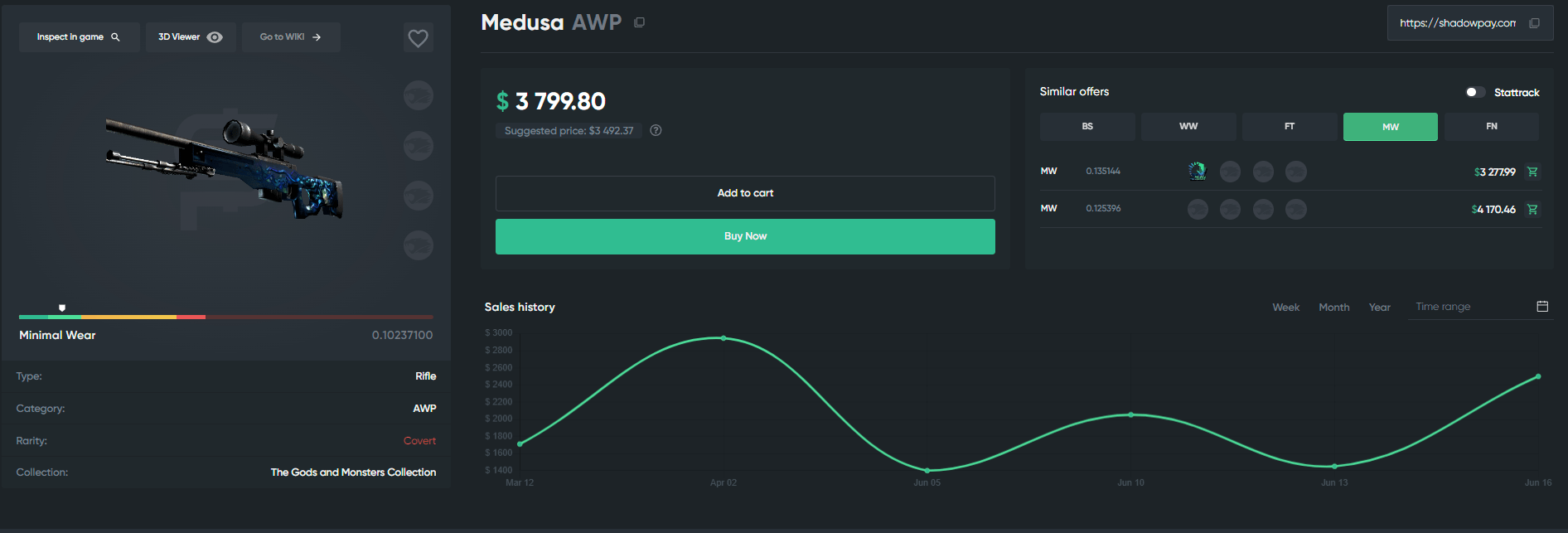
Task: Click Inspect in game
Action: click(x=79, y=36)
